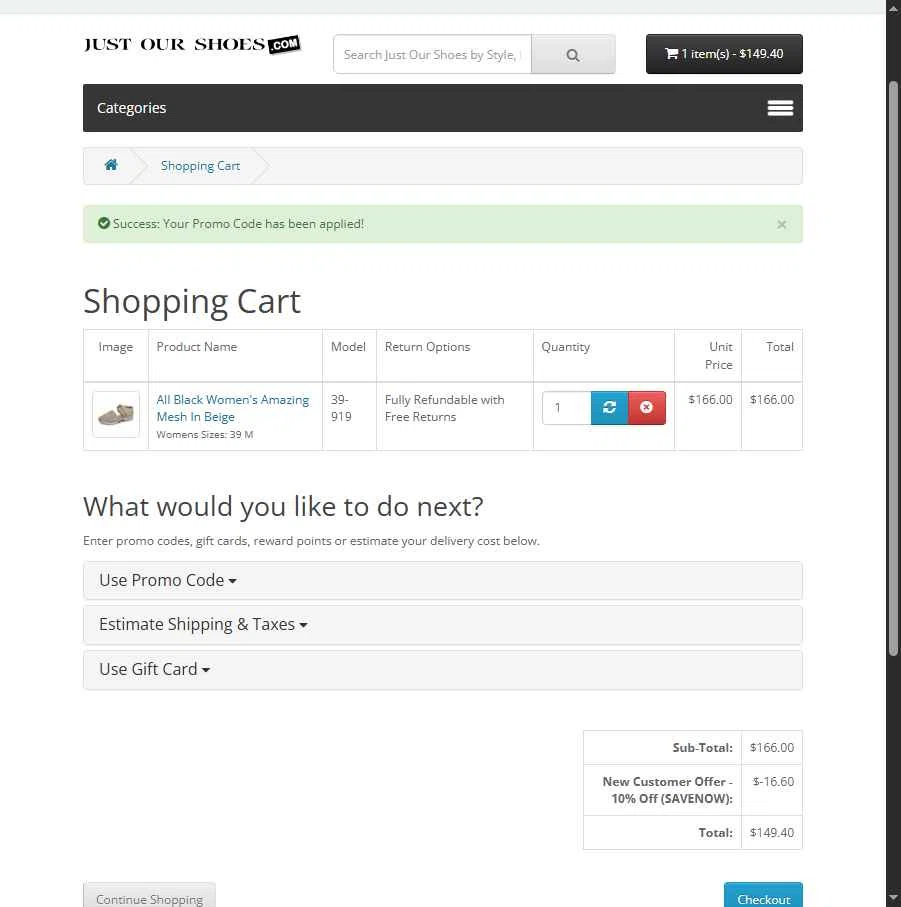Click the Sub-Total value $166.00
The width and height of the screenshot is (901, 907).
coord(771,747)
